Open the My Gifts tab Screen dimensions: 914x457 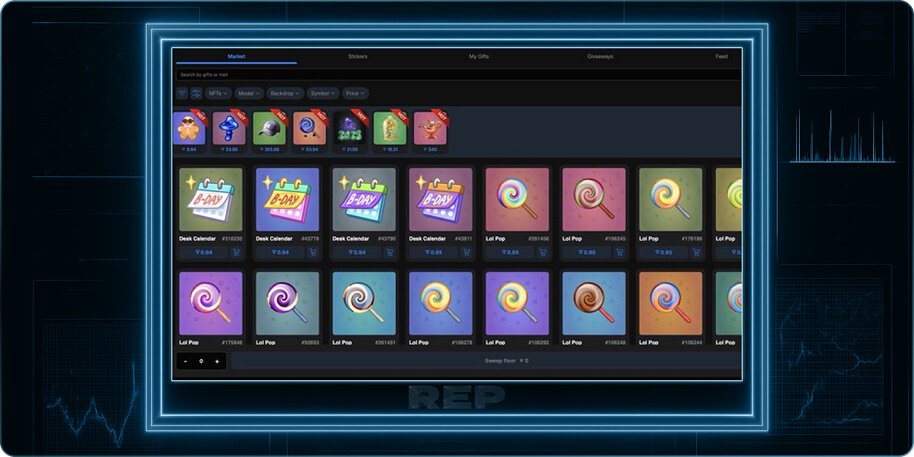[x=479, y=57]
